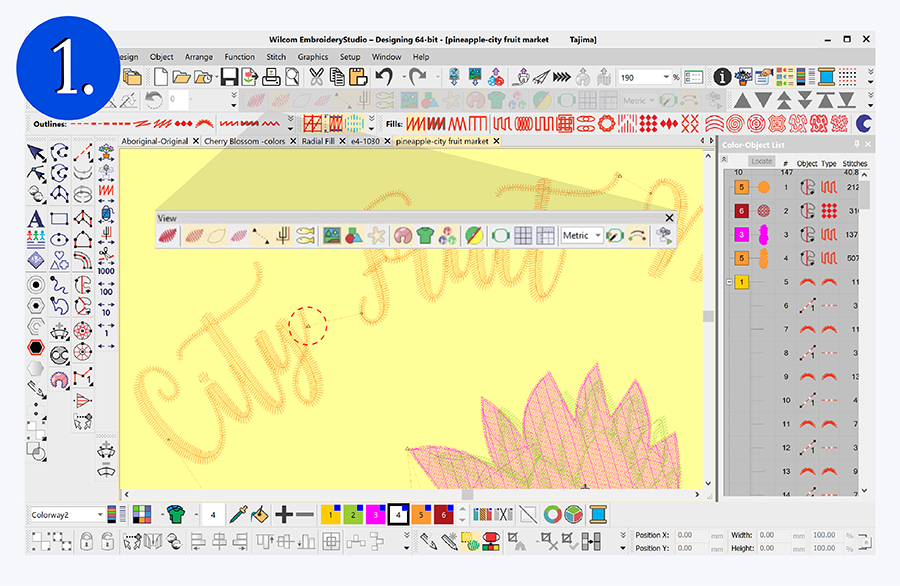Click the green T-shirt icon in View toolbar

pyautogui.click(x=425, y=236)
